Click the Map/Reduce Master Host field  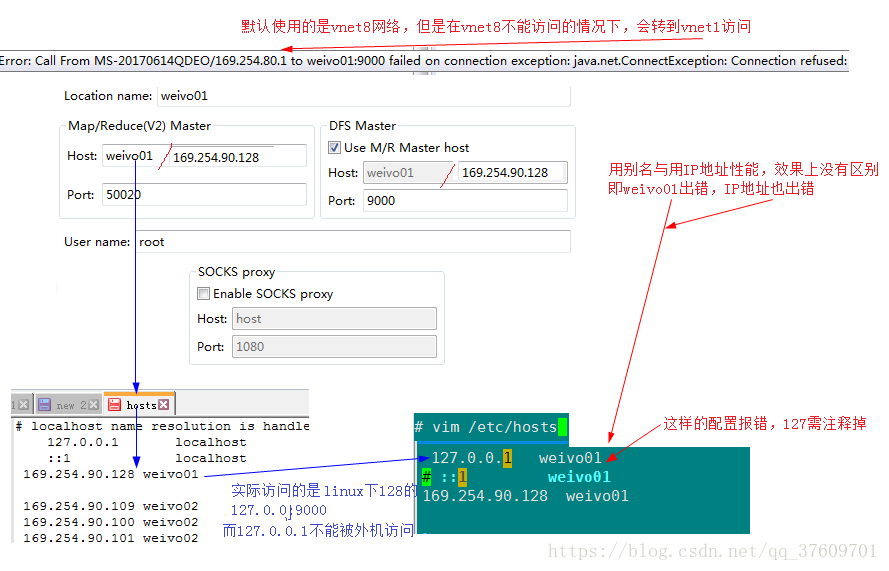pos(204,156)
